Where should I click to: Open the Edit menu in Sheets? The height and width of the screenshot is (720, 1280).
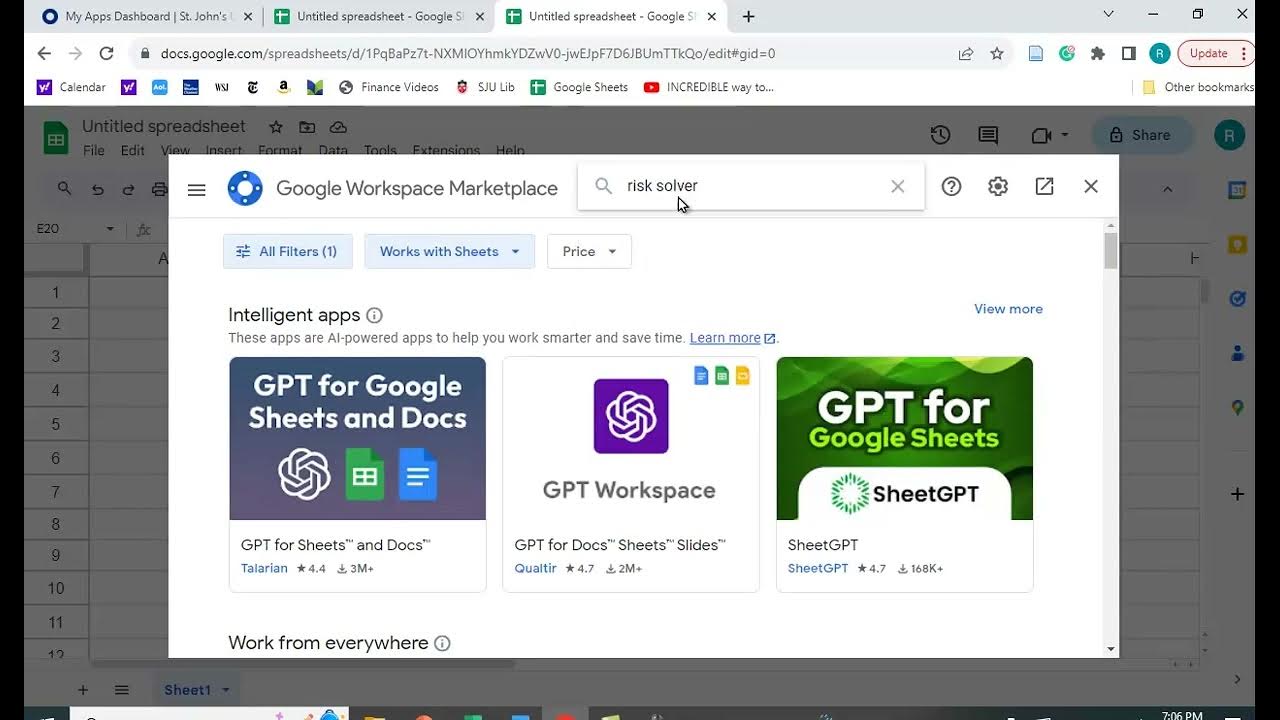(x=133, y=150)
